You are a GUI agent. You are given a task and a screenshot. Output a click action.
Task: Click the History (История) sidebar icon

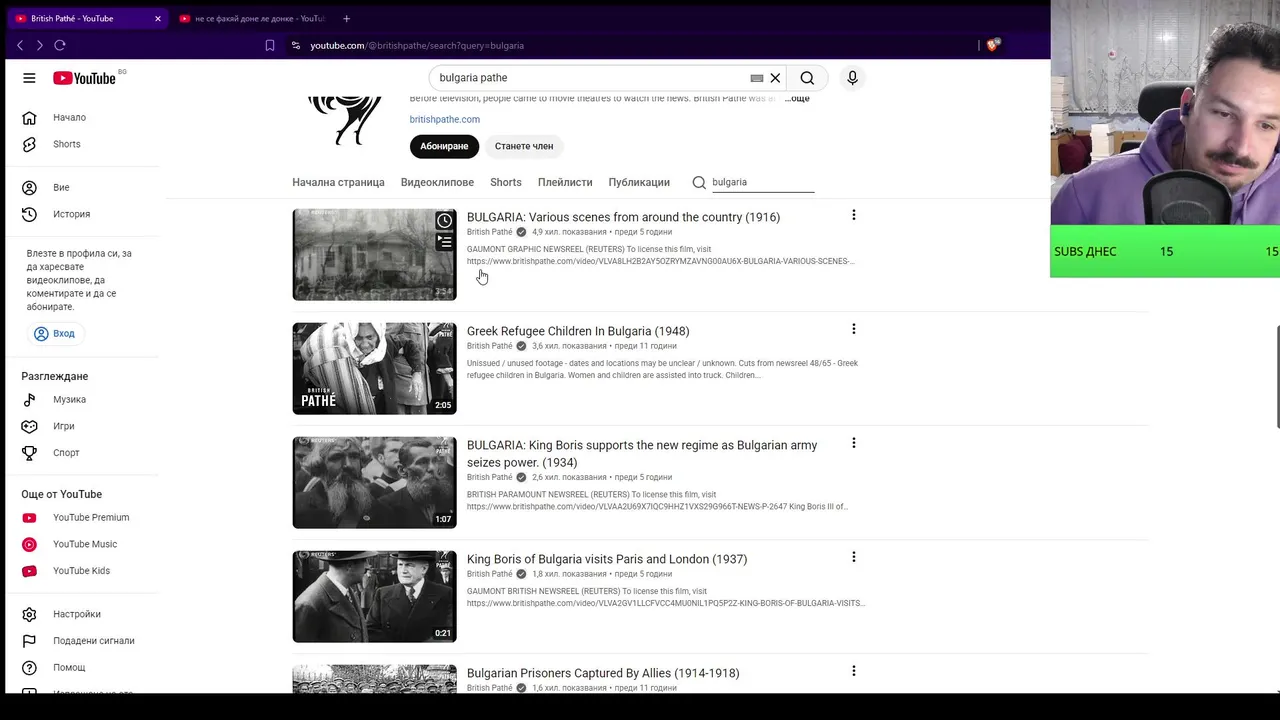point(29,214)
